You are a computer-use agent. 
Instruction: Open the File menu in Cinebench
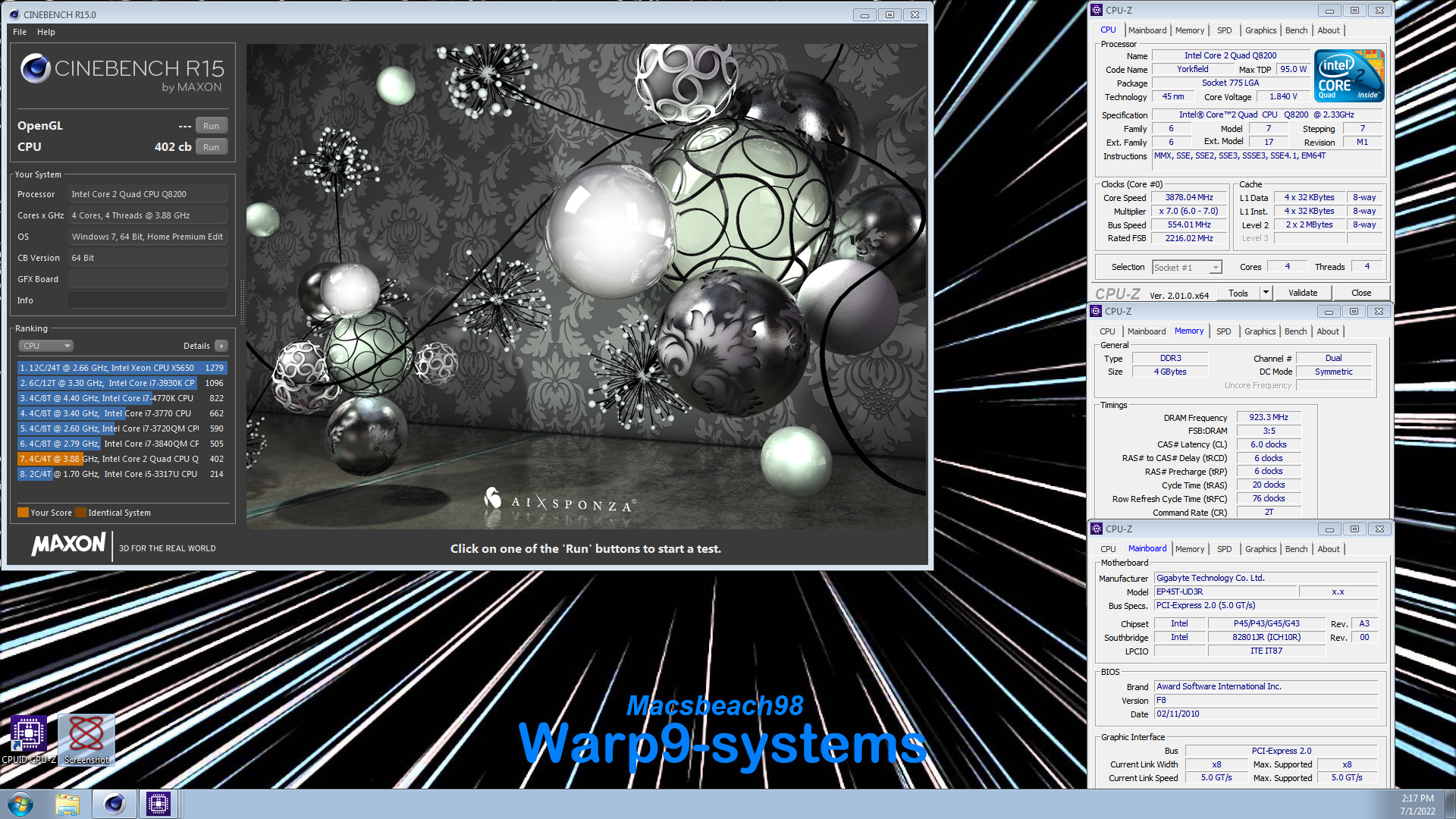pyautogui.click(x=20, y=32)
